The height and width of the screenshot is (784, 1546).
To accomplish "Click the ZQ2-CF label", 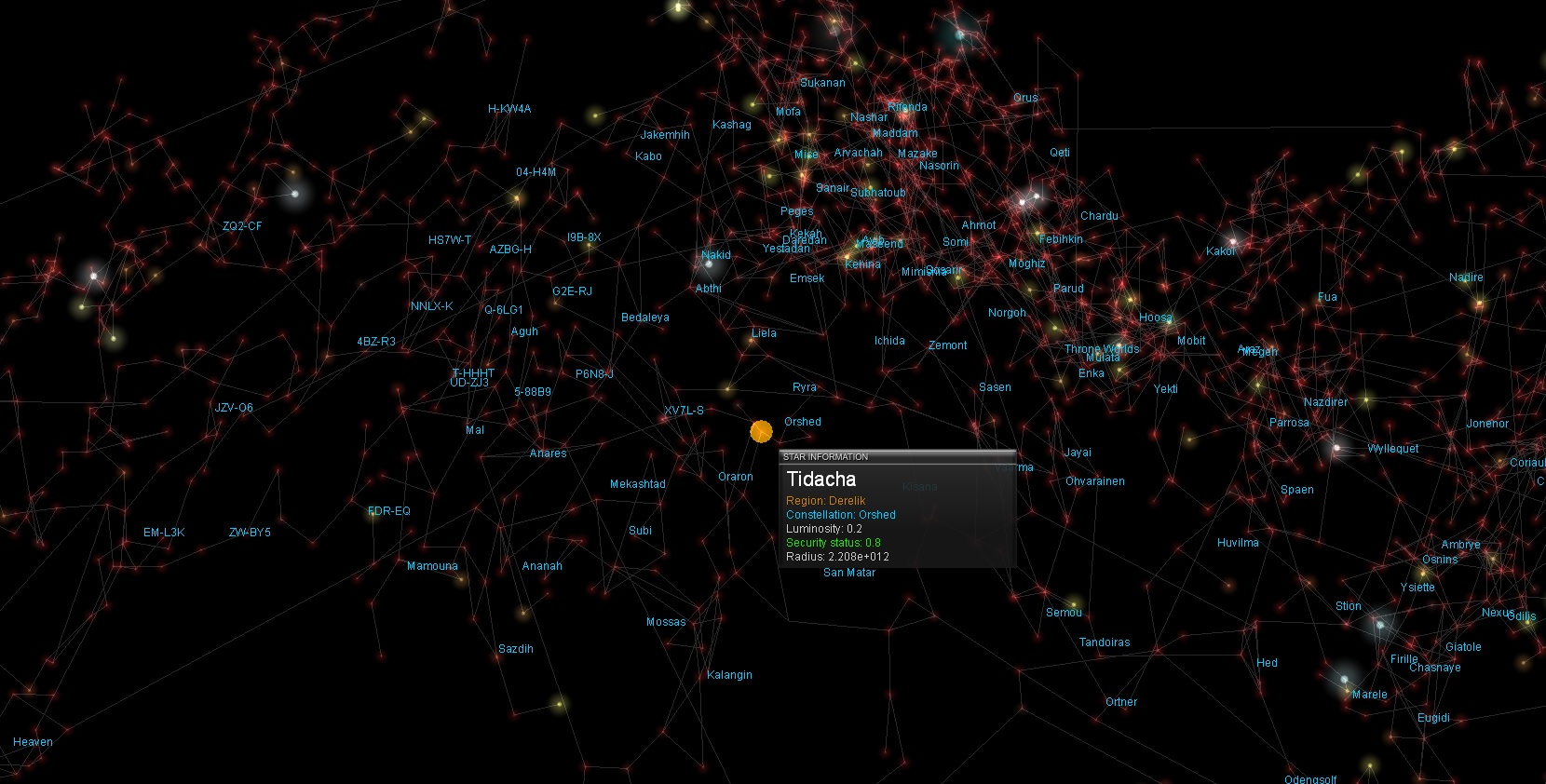I will coord(242,226).
